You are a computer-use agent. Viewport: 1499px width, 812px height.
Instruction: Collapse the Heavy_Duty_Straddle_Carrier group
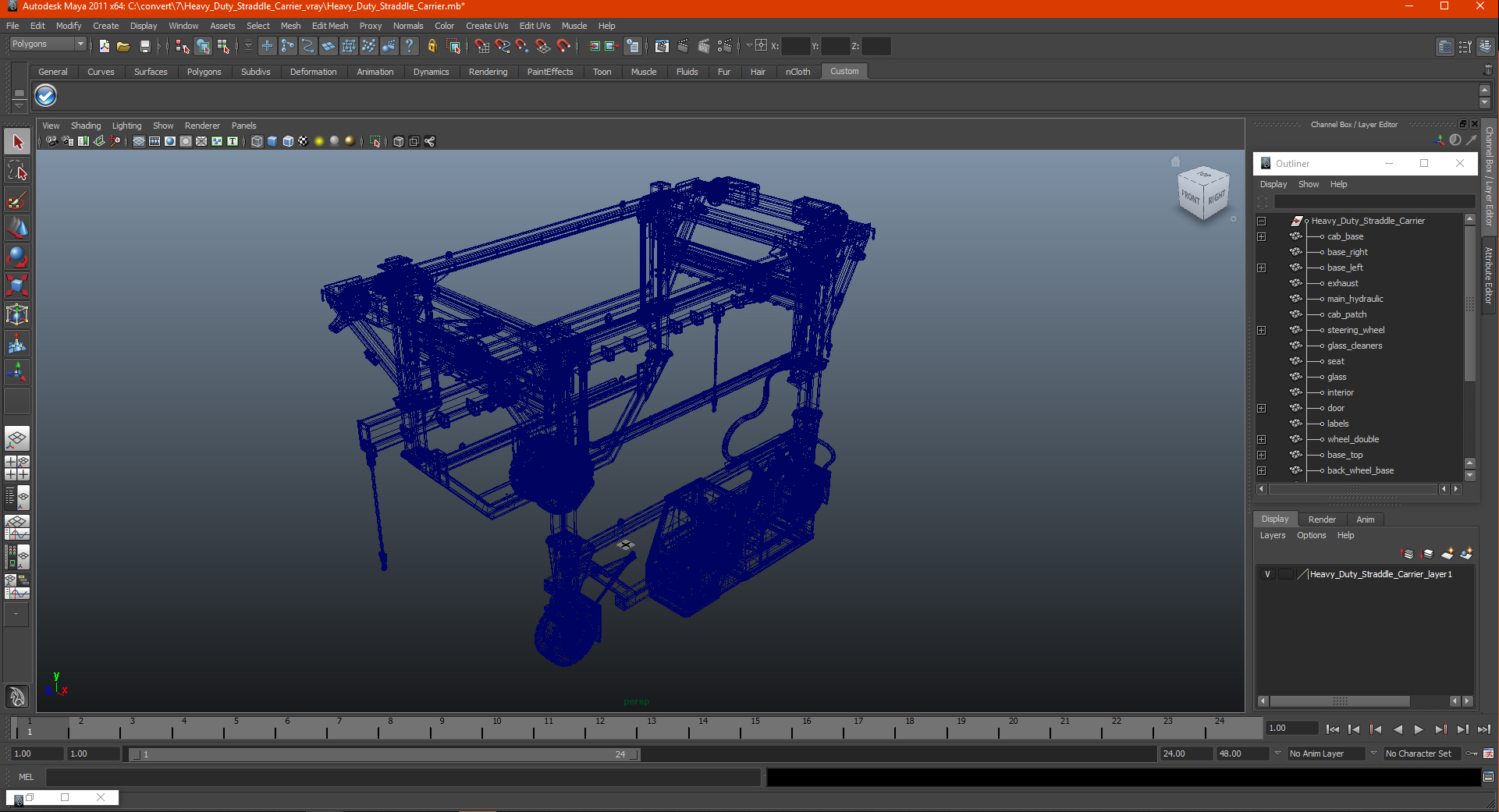tap(1261, 221)
